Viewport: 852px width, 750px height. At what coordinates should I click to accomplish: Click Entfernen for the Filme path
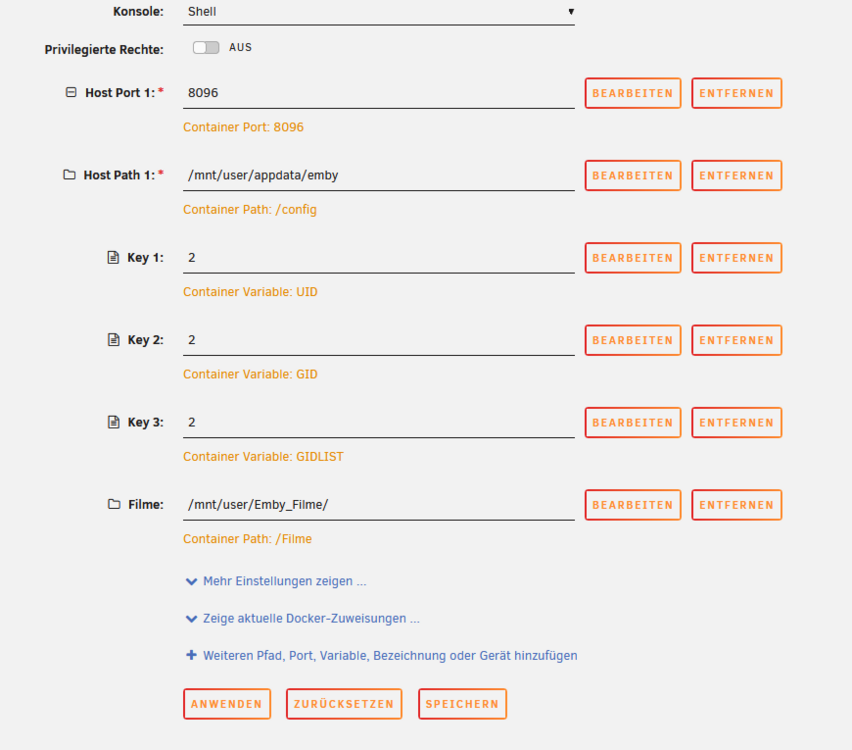(x=737, y=505)
